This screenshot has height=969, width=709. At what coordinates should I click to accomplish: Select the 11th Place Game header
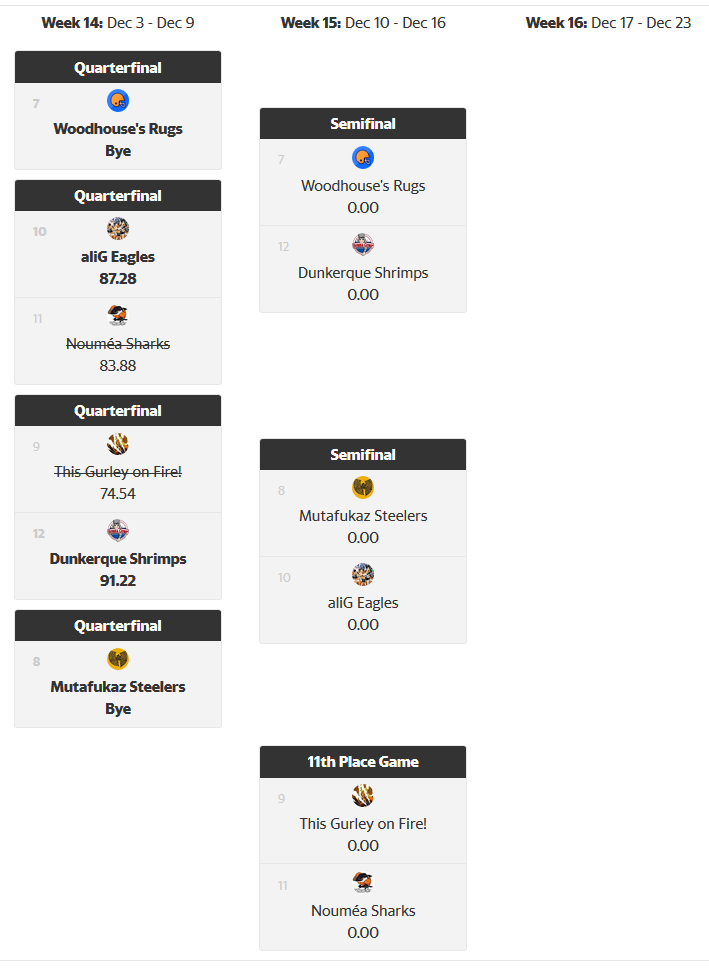click(x=363, y=762)
